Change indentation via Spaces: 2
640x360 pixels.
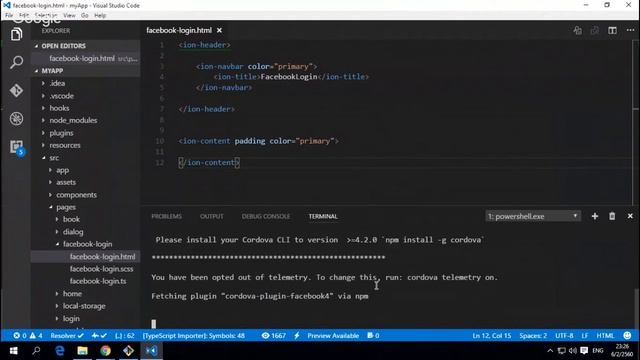[533, 336]
